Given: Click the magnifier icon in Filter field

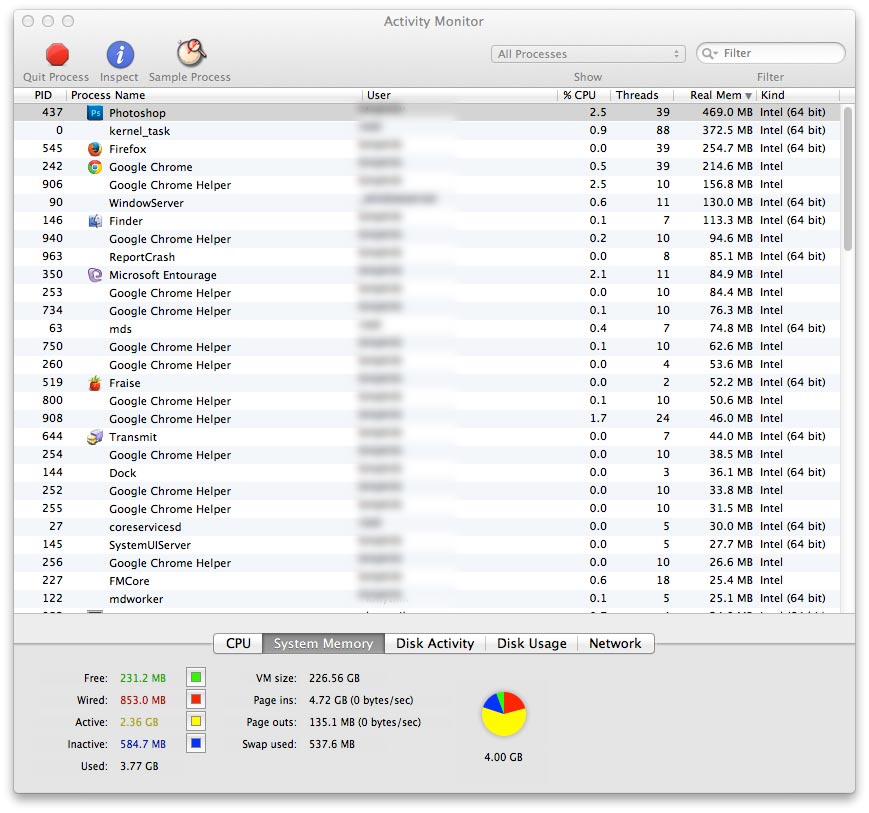Looking at the screenshot, I should pyautogui.click(x=709, y=54).
